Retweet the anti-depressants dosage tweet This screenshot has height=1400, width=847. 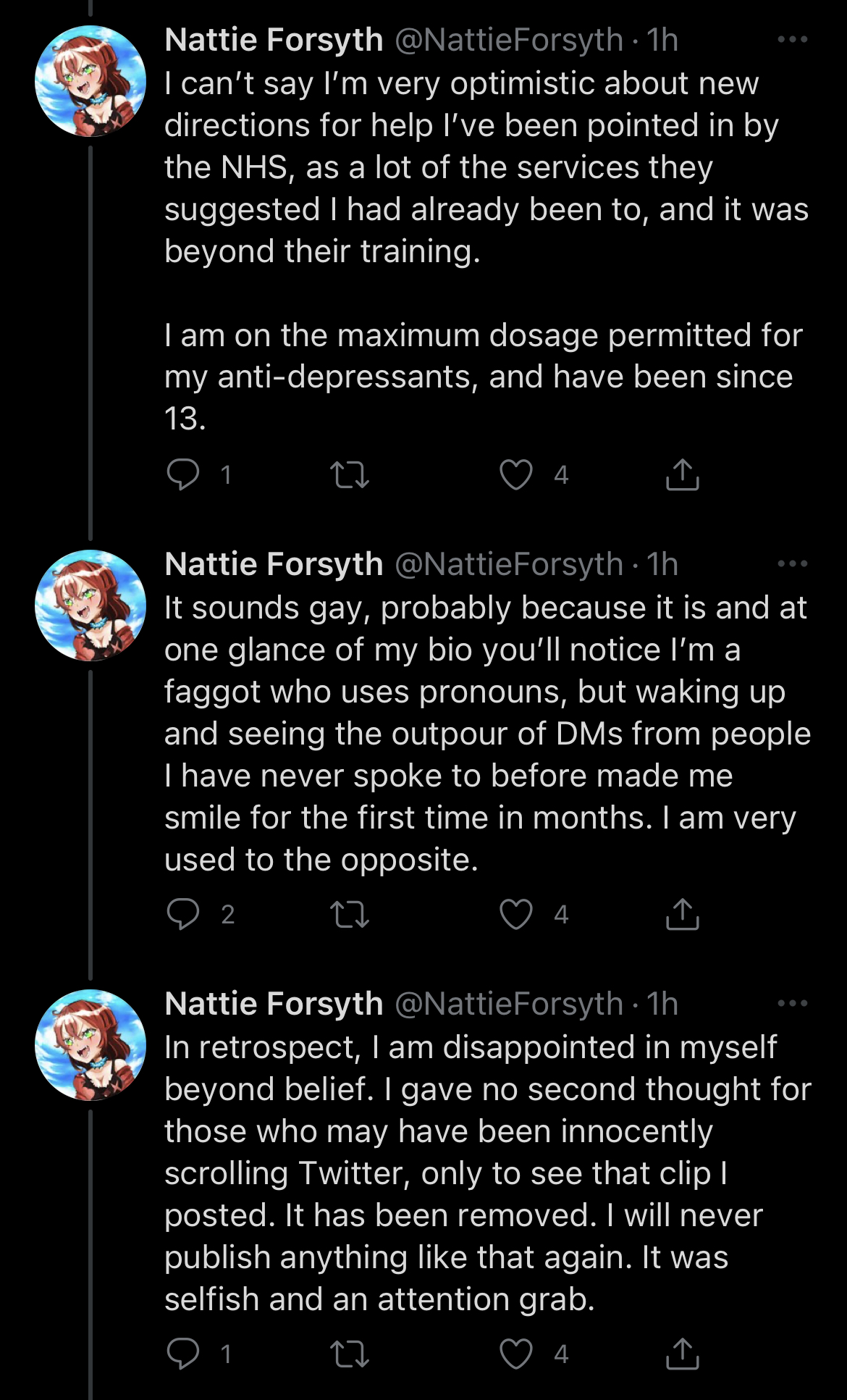(350, 475)
